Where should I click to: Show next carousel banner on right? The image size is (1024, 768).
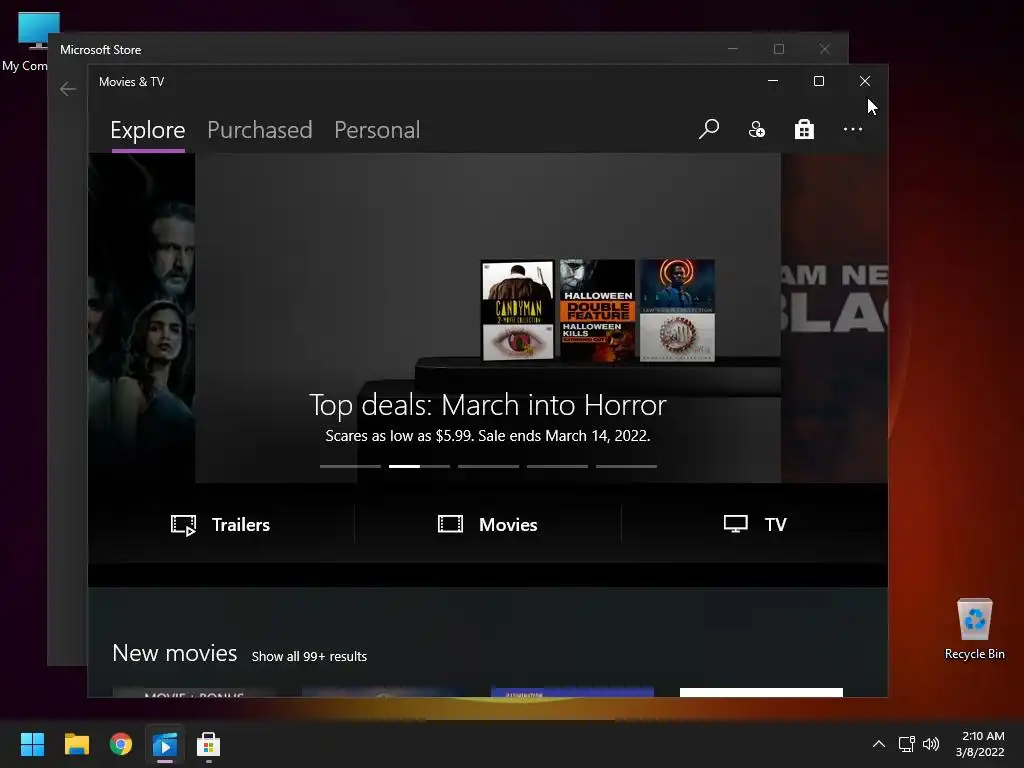[834, 317]
